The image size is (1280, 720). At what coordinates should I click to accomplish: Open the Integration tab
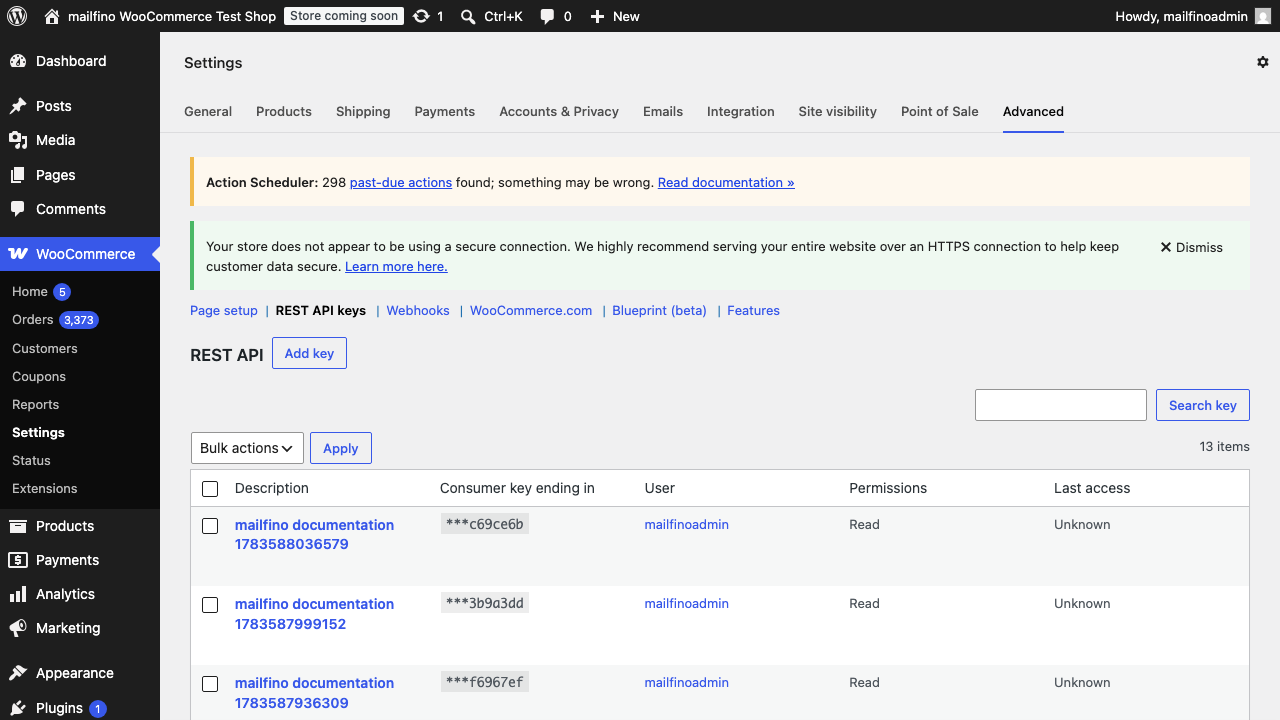click(741, 111)
